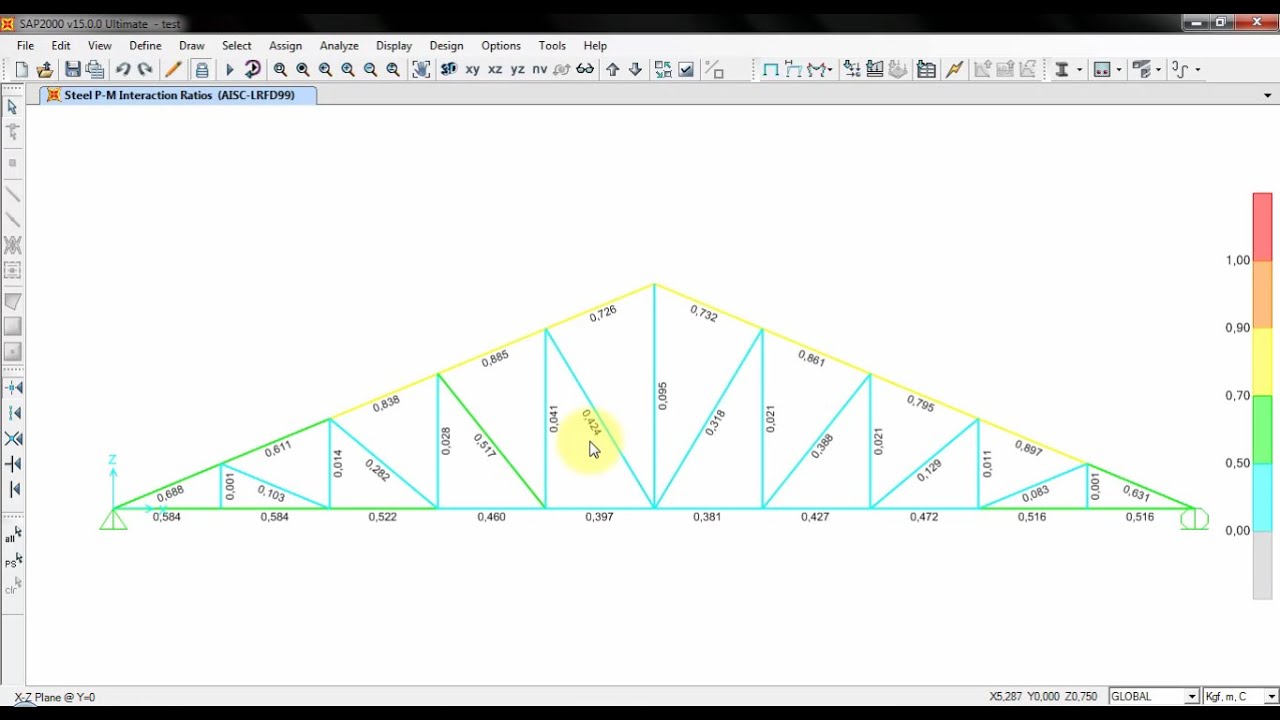Toggle the Lock/Unlock Model padlock icon
Viewport: 1280px width, 720px height.
click(202, 69)
